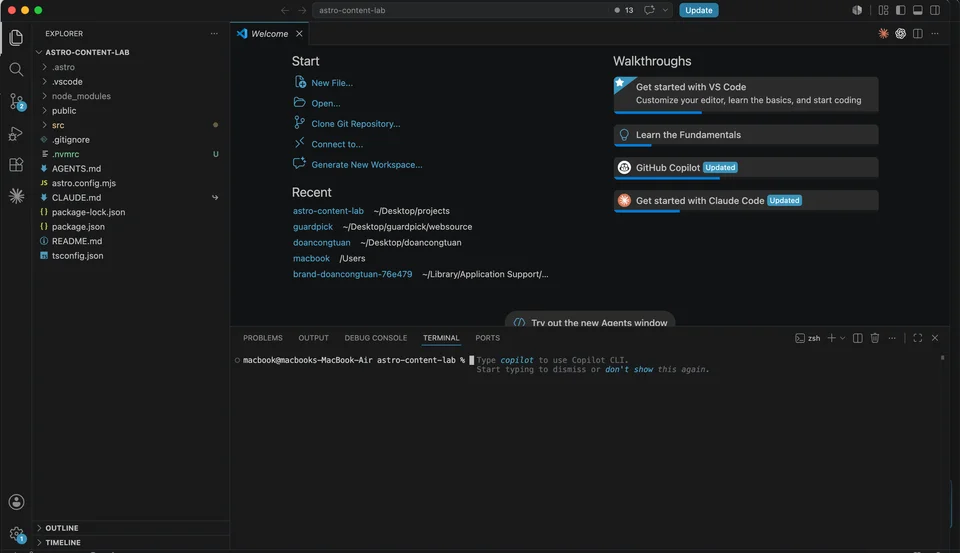Switch to the Debug Console tab
Image resolution: width=960 pixels, height=553 pixels.
375,338
